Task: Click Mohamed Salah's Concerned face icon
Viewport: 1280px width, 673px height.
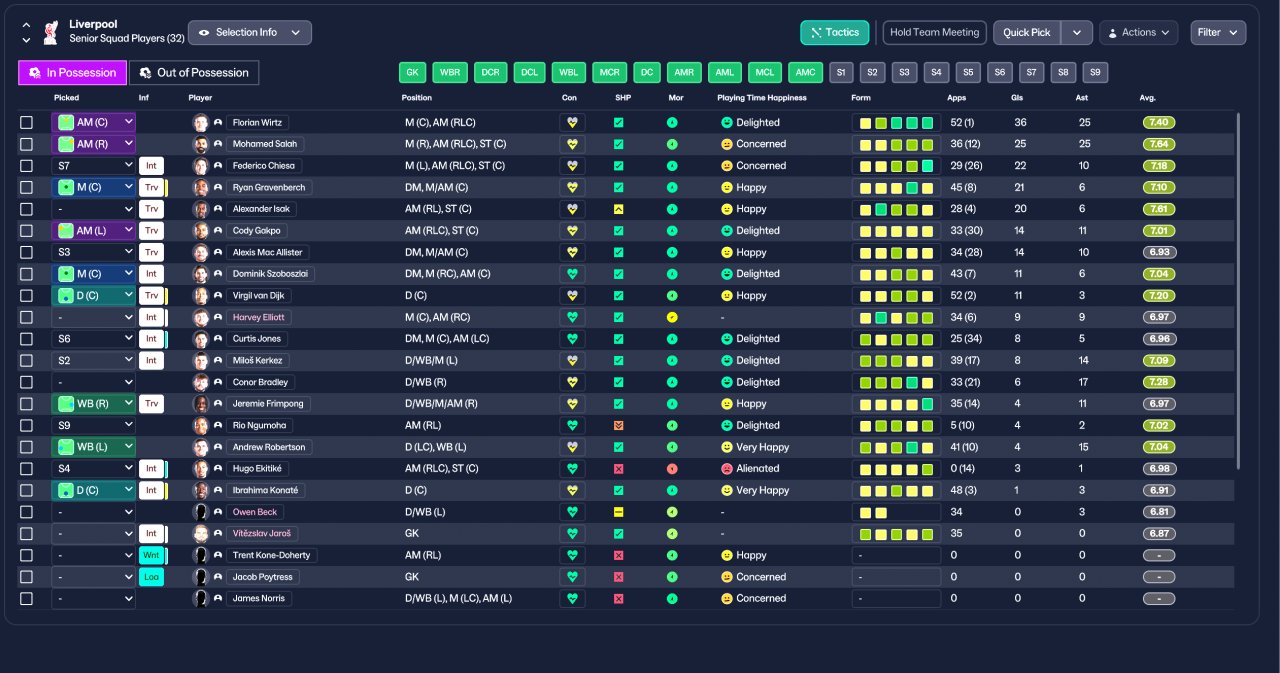Action: coord(726,144)
